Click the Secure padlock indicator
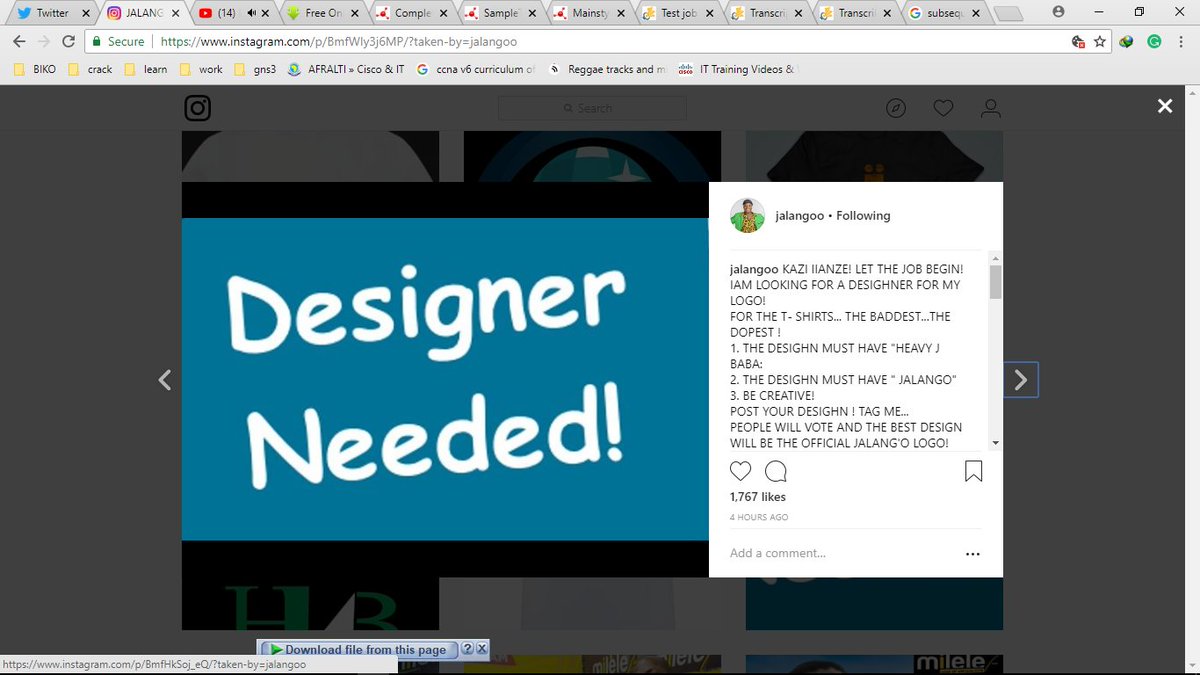1200x675 pixels. 118,42
